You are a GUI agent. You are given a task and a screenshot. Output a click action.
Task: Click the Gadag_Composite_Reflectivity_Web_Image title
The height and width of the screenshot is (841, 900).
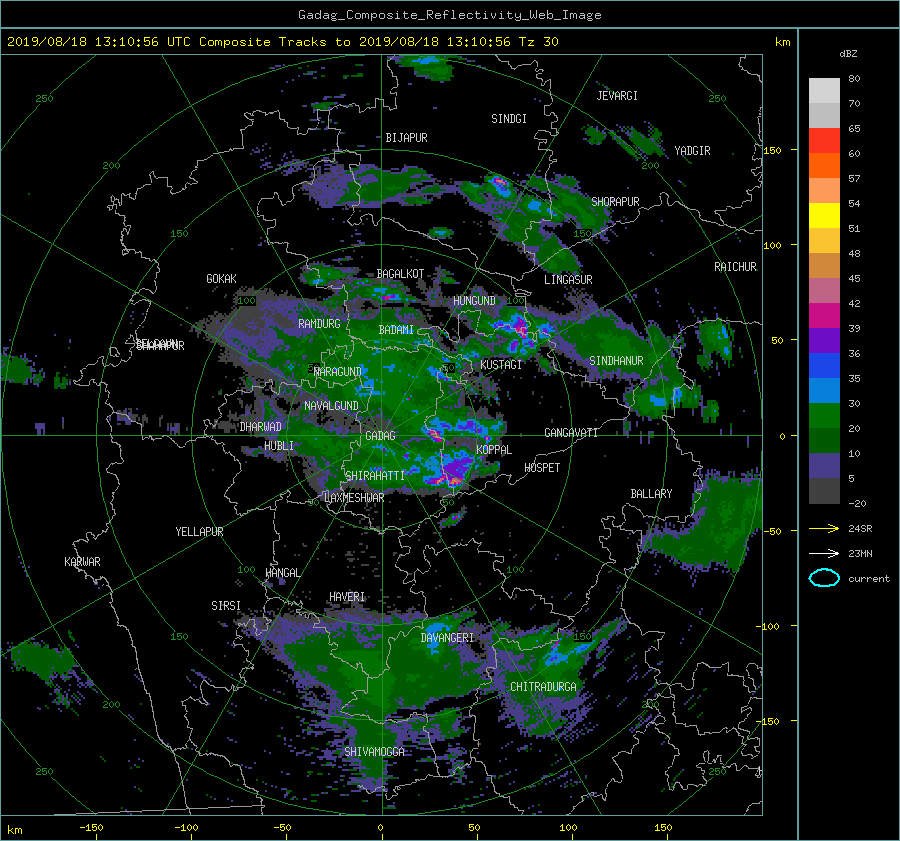pyautogui.click(x=449, y=15)
